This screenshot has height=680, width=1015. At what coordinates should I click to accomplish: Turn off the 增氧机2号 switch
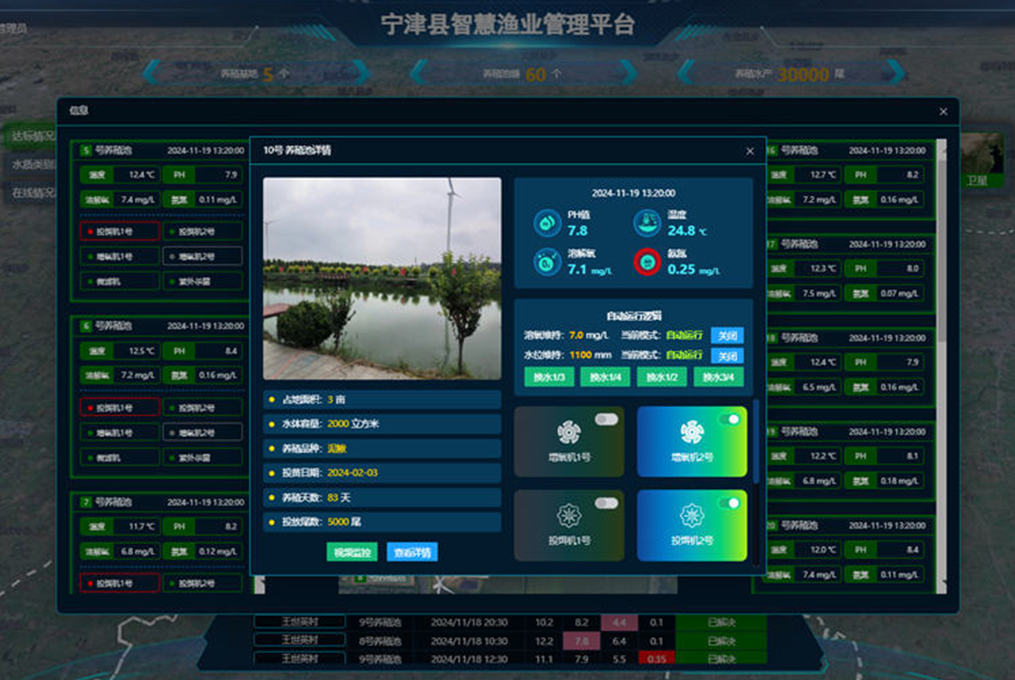[x=729, y=420]
